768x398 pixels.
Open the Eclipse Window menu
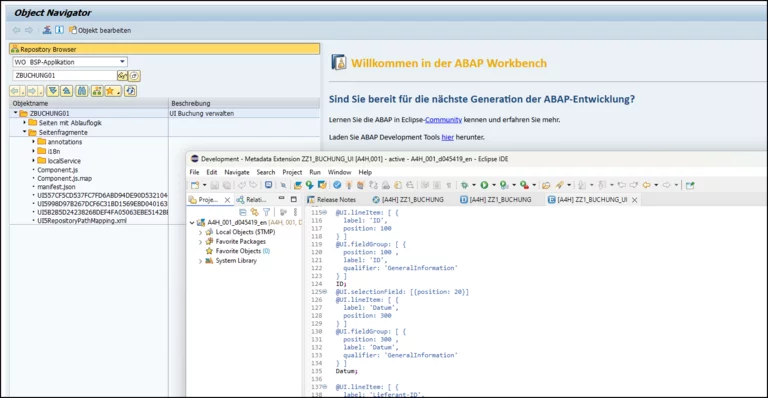click(x=339, y=172)
